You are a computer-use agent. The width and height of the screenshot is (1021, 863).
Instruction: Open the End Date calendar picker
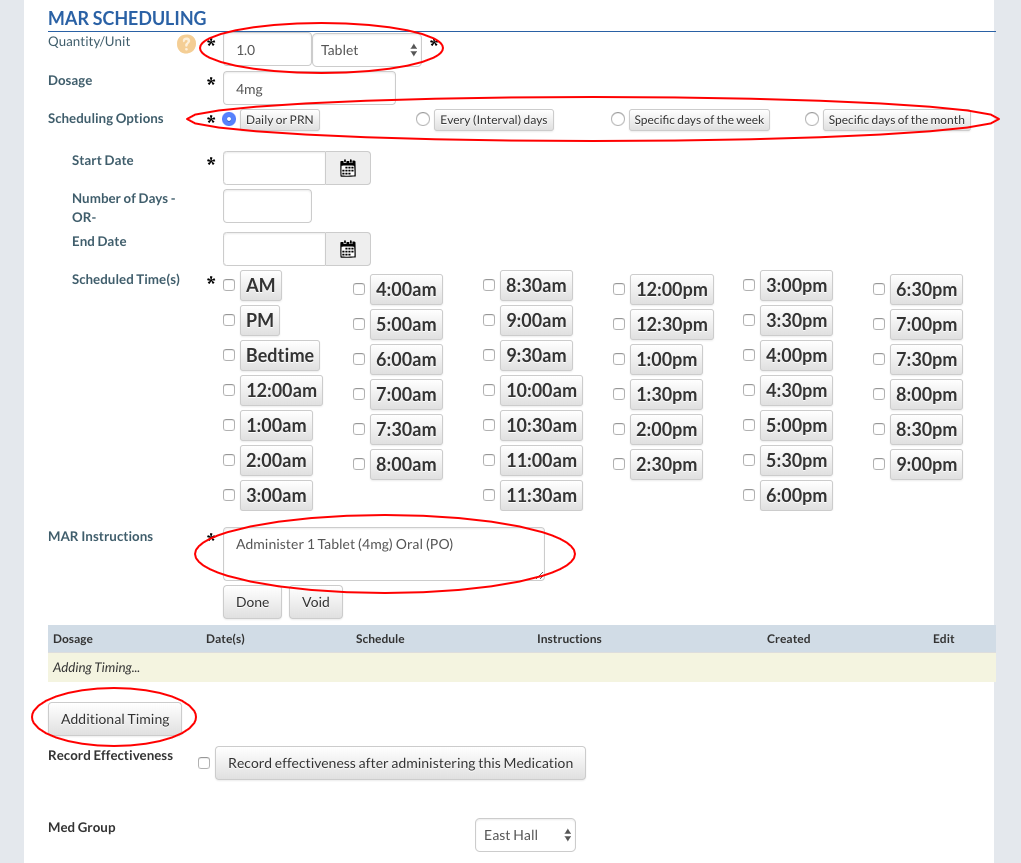pyautogui.click(x=348, y=249)
